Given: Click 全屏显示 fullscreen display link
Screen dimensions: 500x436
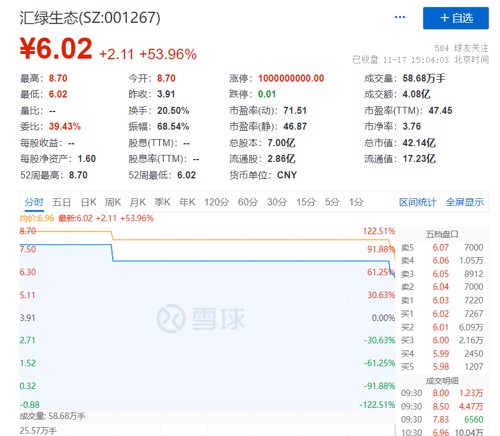Looking at the screenshot, I should (x=465, y=202).
